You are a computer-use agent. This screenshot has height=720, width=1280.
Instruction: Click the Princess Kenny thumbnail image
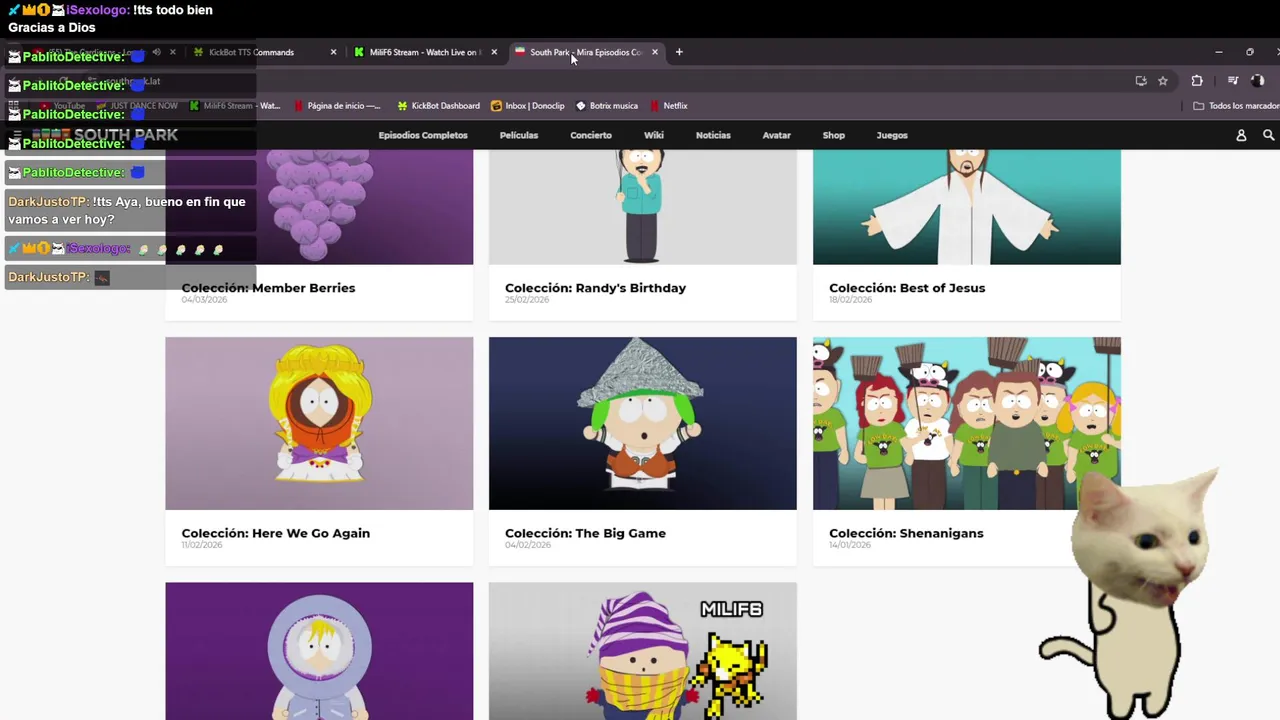coord(319,423)
